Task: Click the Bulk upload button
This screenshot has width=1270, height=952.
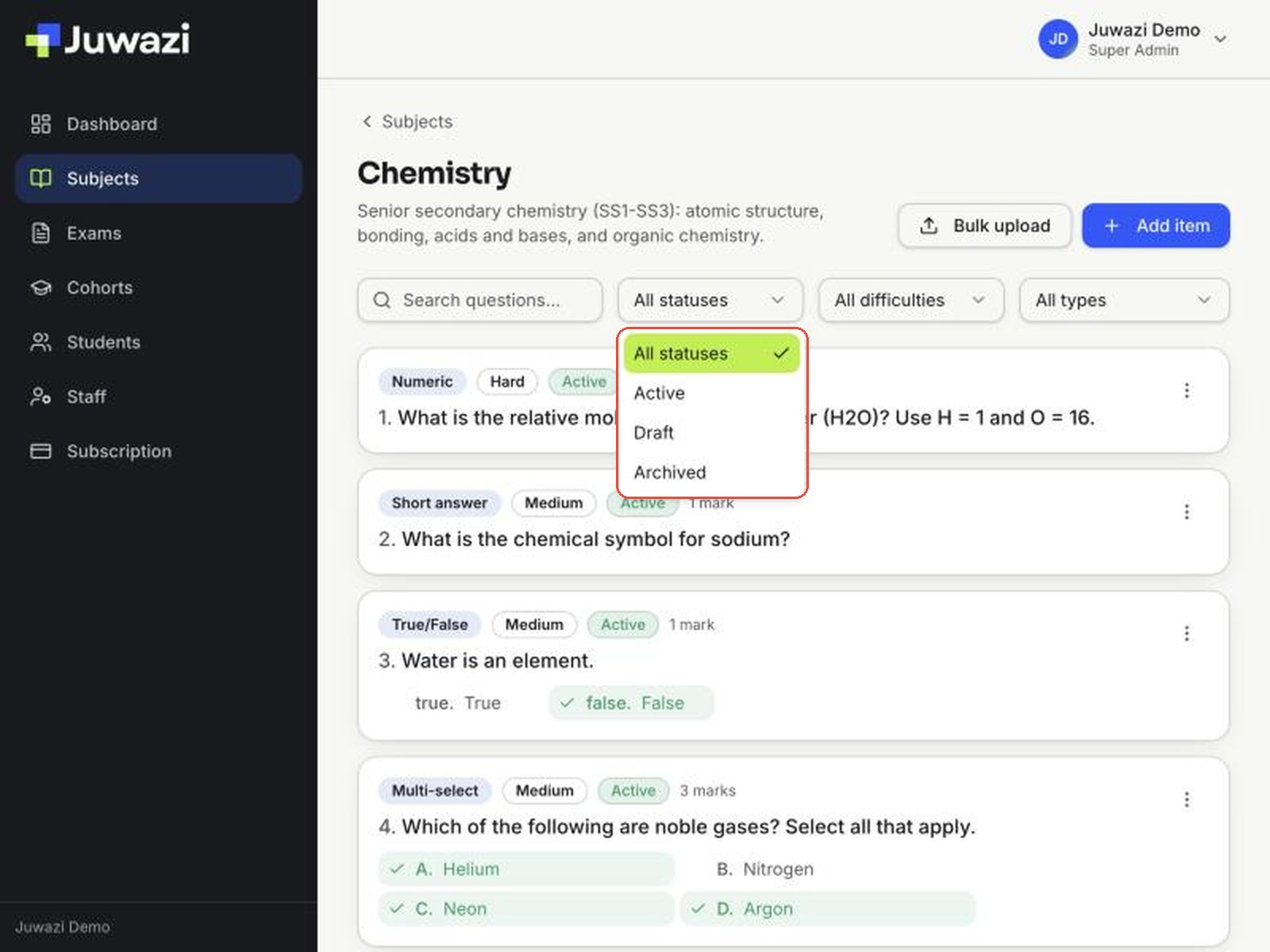Action: [x=985, y=225]
